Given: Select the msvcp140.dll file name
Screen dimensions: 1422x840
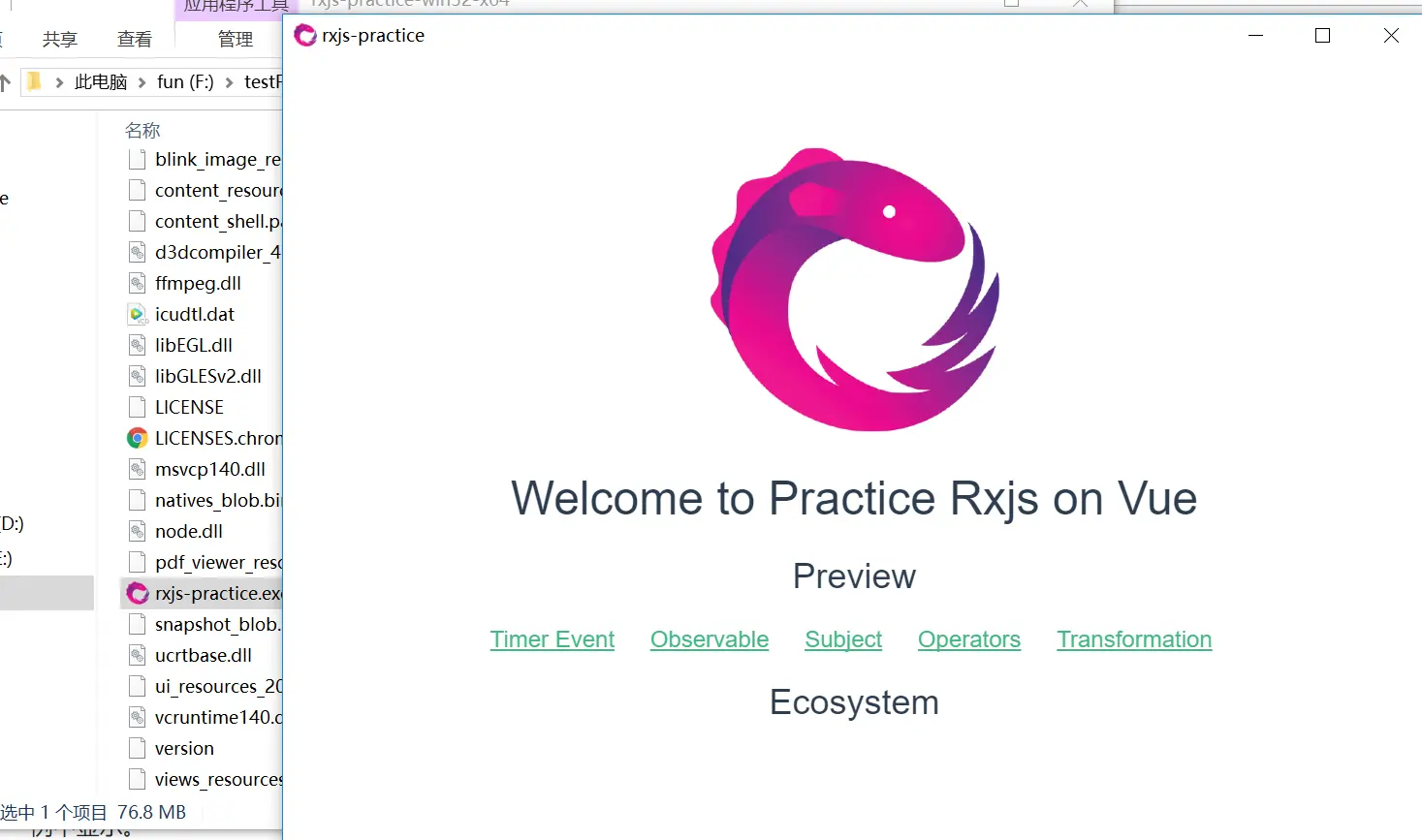Looking at the screenshot, I should [x=210, y=469].
